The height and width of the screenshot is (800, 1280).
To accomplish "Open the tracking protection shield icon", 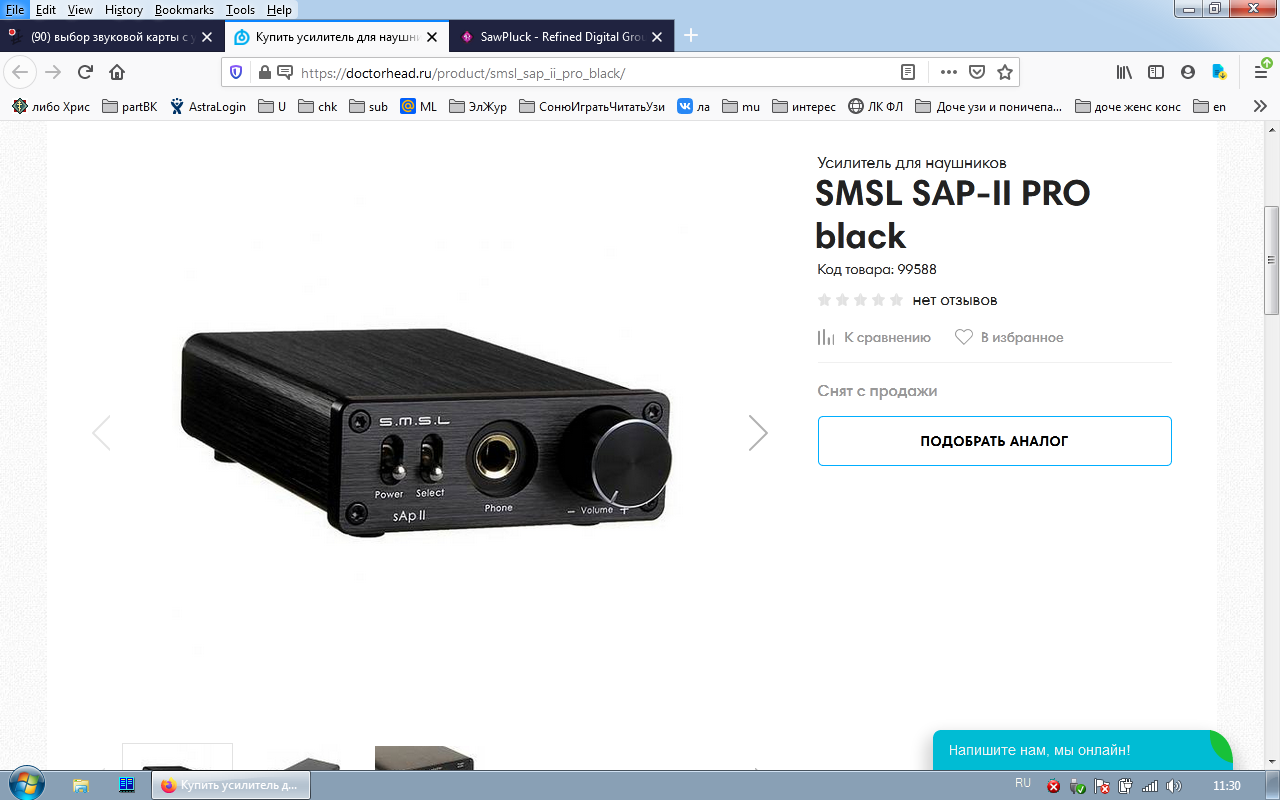I will point(237,72).
